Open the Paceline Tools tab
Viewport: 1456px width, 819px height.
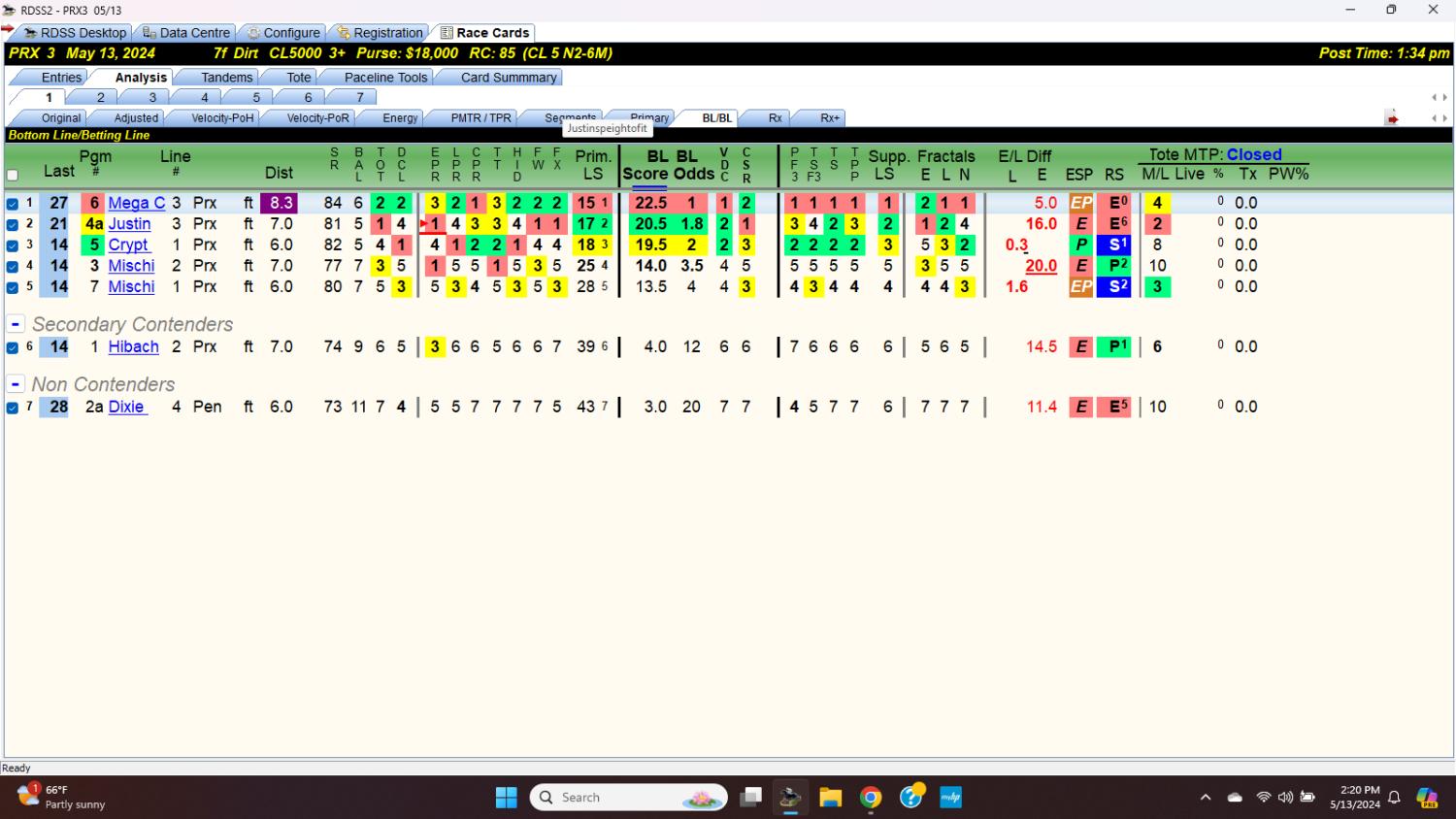pos(385,78)
